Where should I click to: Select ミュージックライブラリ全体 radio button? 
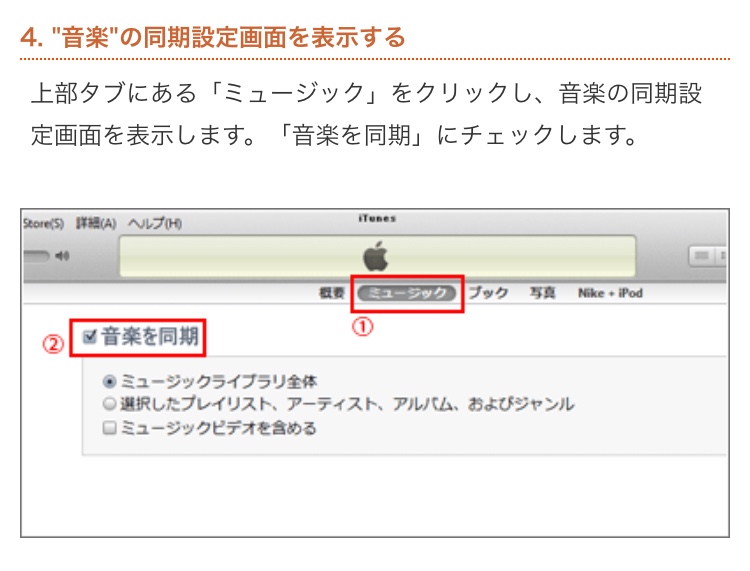pyautogui.click(x=110, y=382)
